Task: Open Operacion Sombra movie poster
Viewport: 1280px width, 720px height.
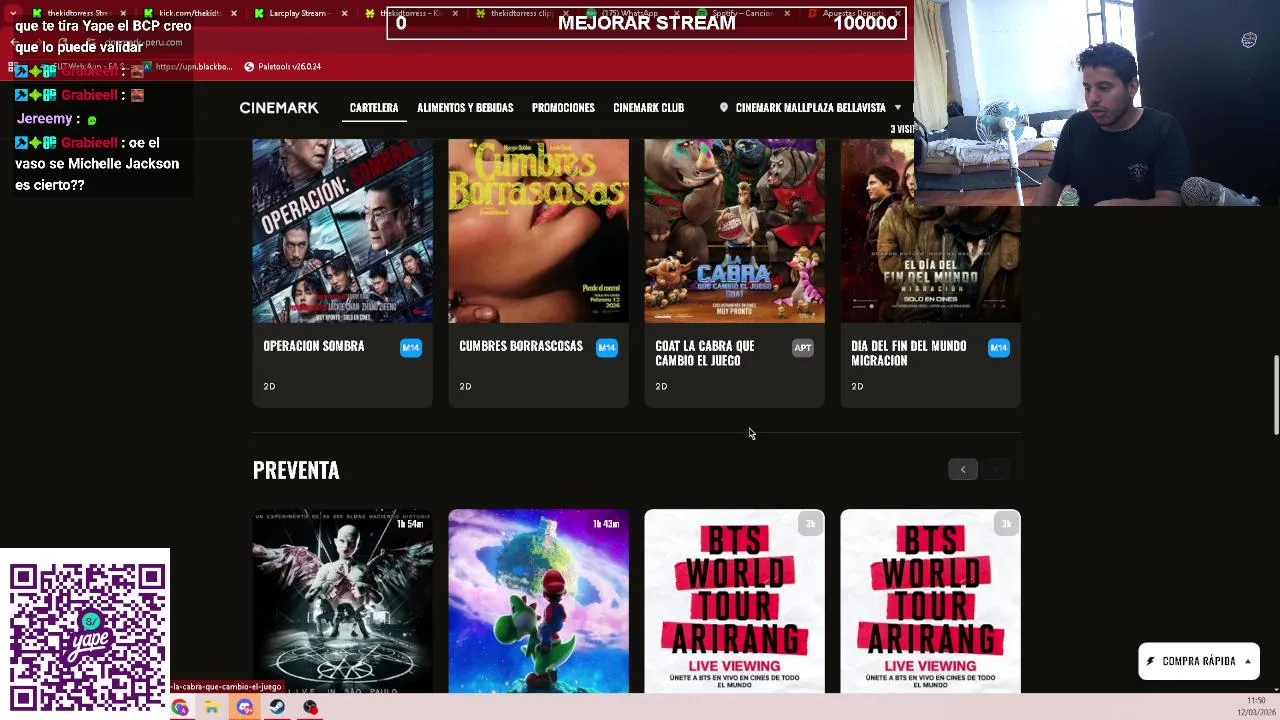Action: [343, 231]
